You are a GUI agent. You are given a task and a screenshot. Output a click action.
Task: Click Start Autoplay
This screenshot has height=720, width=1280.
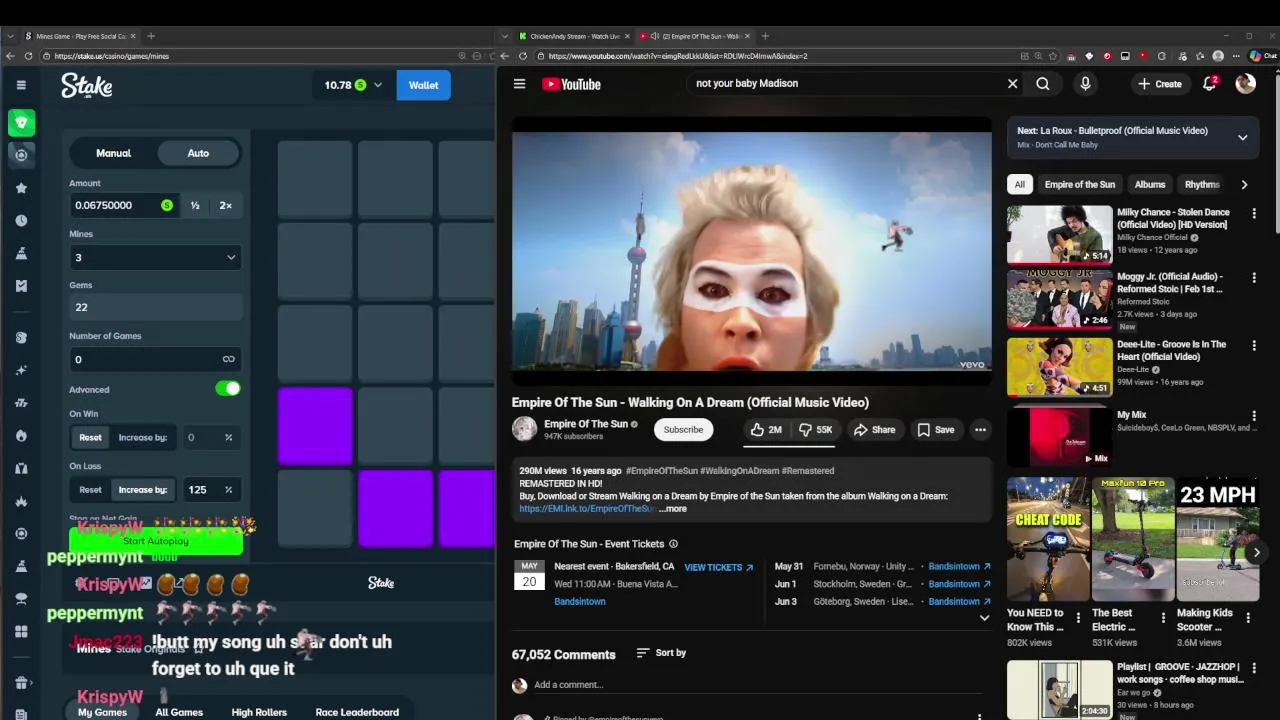coord(155,541)
